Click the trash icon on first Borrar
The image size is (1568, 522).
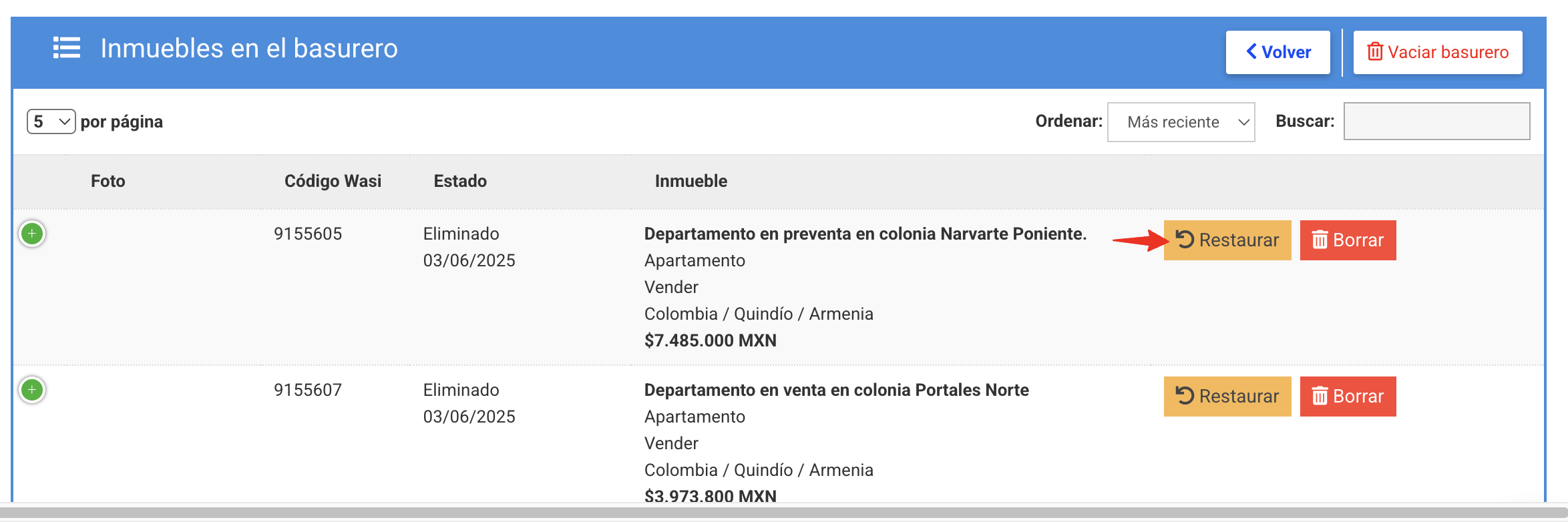coord(1320,240)
